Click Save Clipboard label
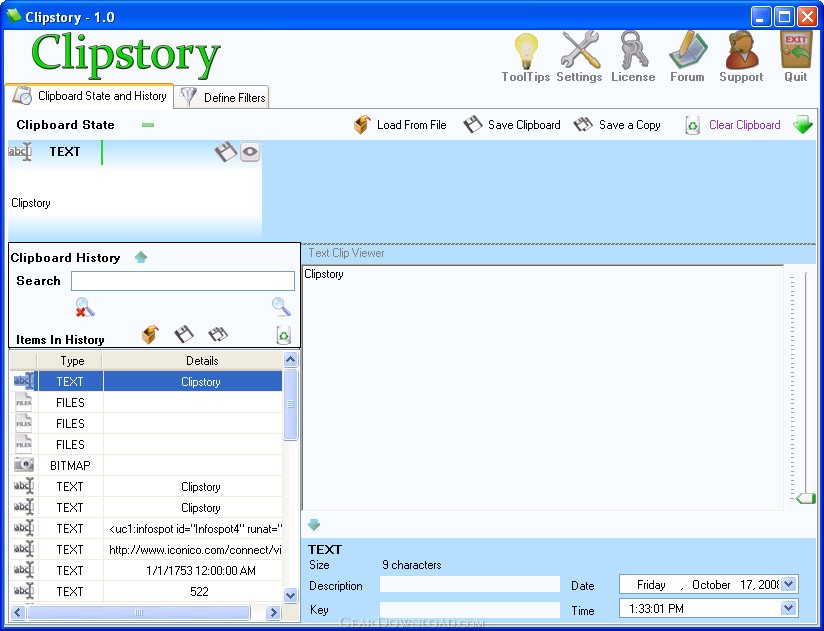This screenshot has height=631, width=824. 524,125
